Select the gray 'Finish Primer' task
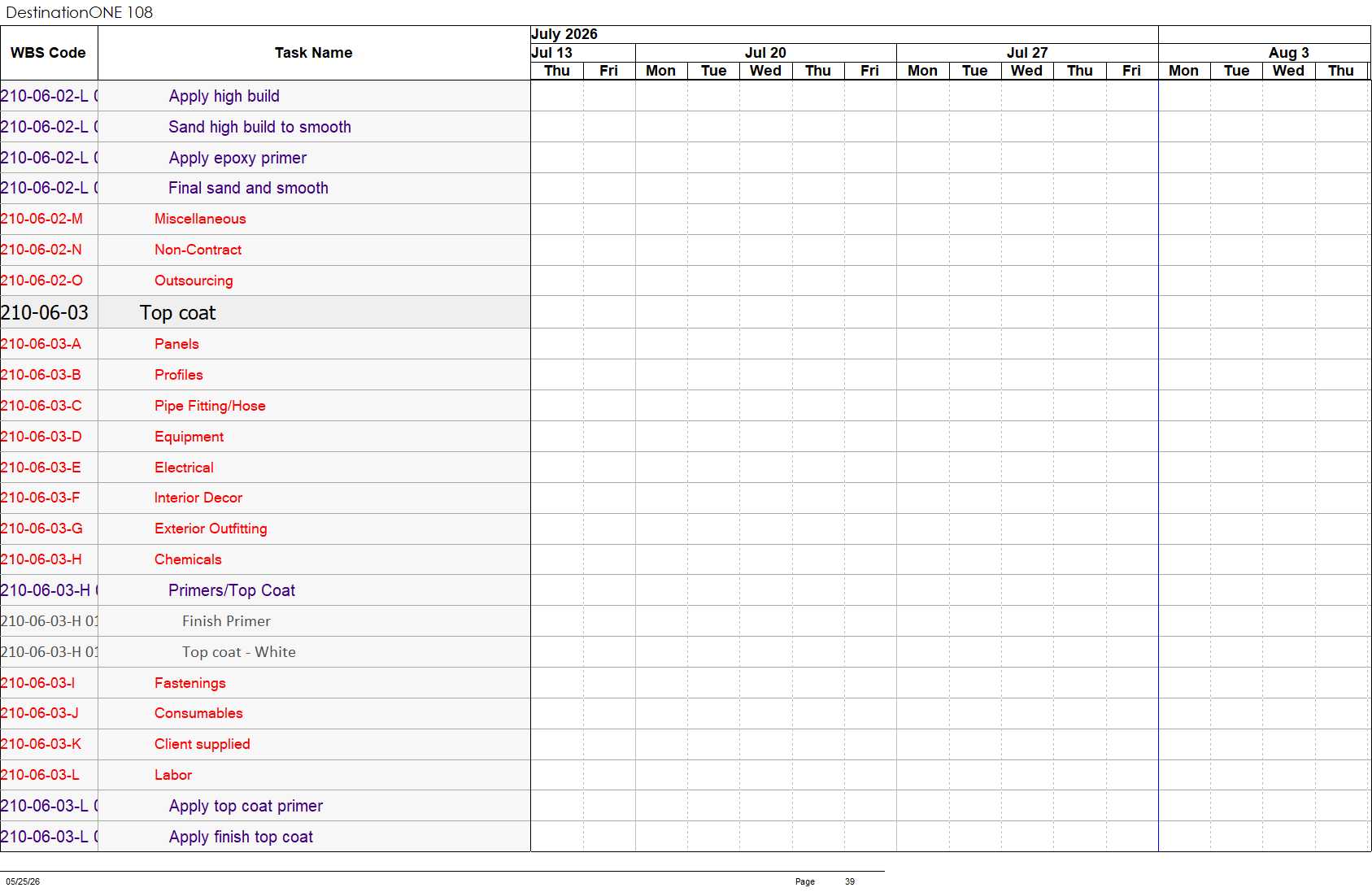Image resolution: width=1372 pixels, height=892 pixels. coord(226,621)
